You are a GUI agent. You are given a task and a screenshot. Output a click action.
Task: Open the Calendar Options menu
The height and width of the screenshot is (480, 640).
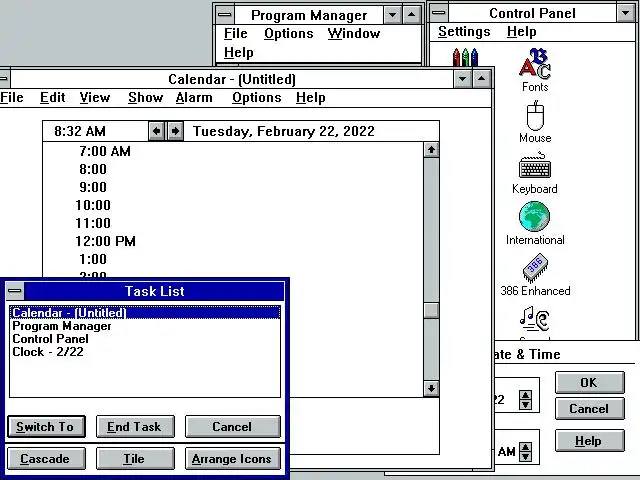(257, 98)
